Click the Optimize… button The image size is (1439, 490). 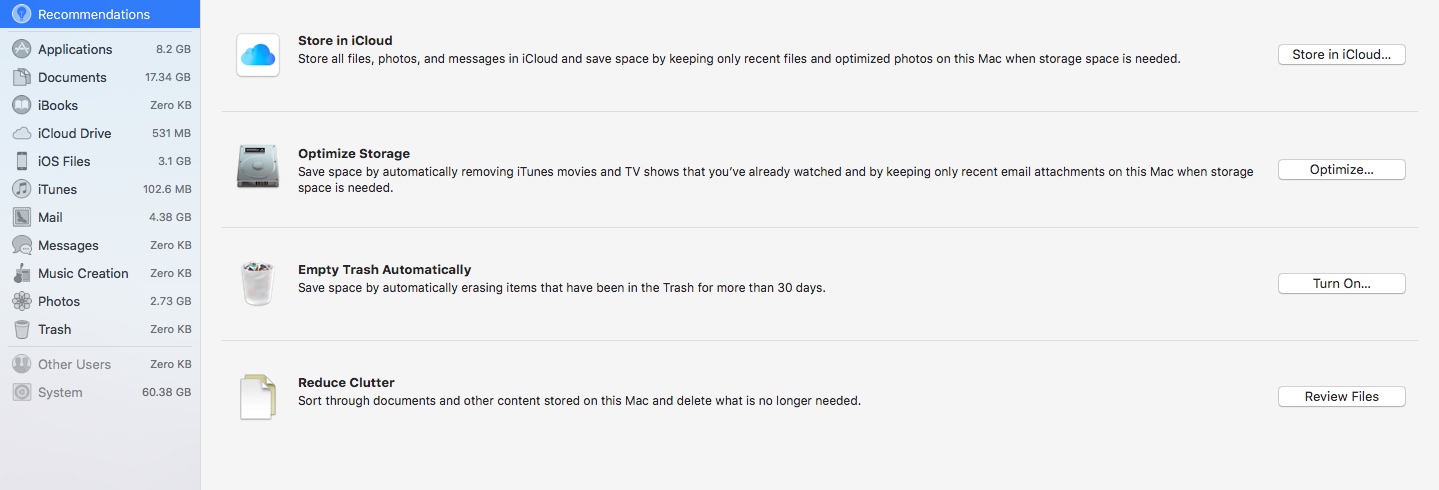(1341, 170)
